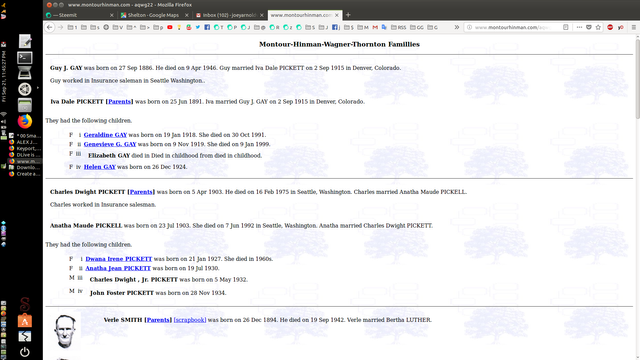Open Parents link for Charles Dwight PICKETT
Viewport: 640px width, 360px height.
point(141,192)
